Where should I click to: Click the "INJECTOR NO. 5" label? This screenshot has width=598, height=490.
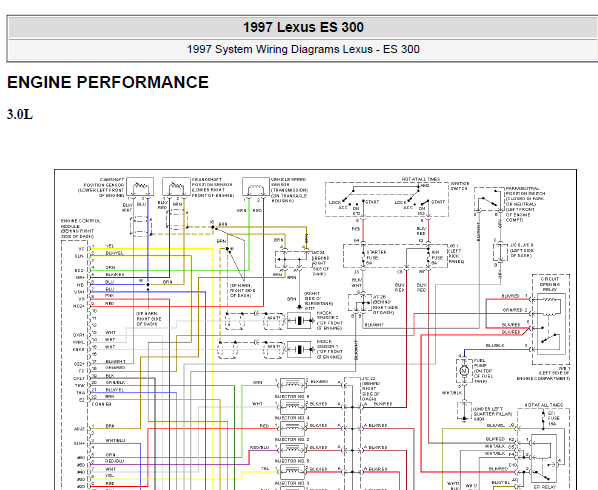tap(292, 461)
